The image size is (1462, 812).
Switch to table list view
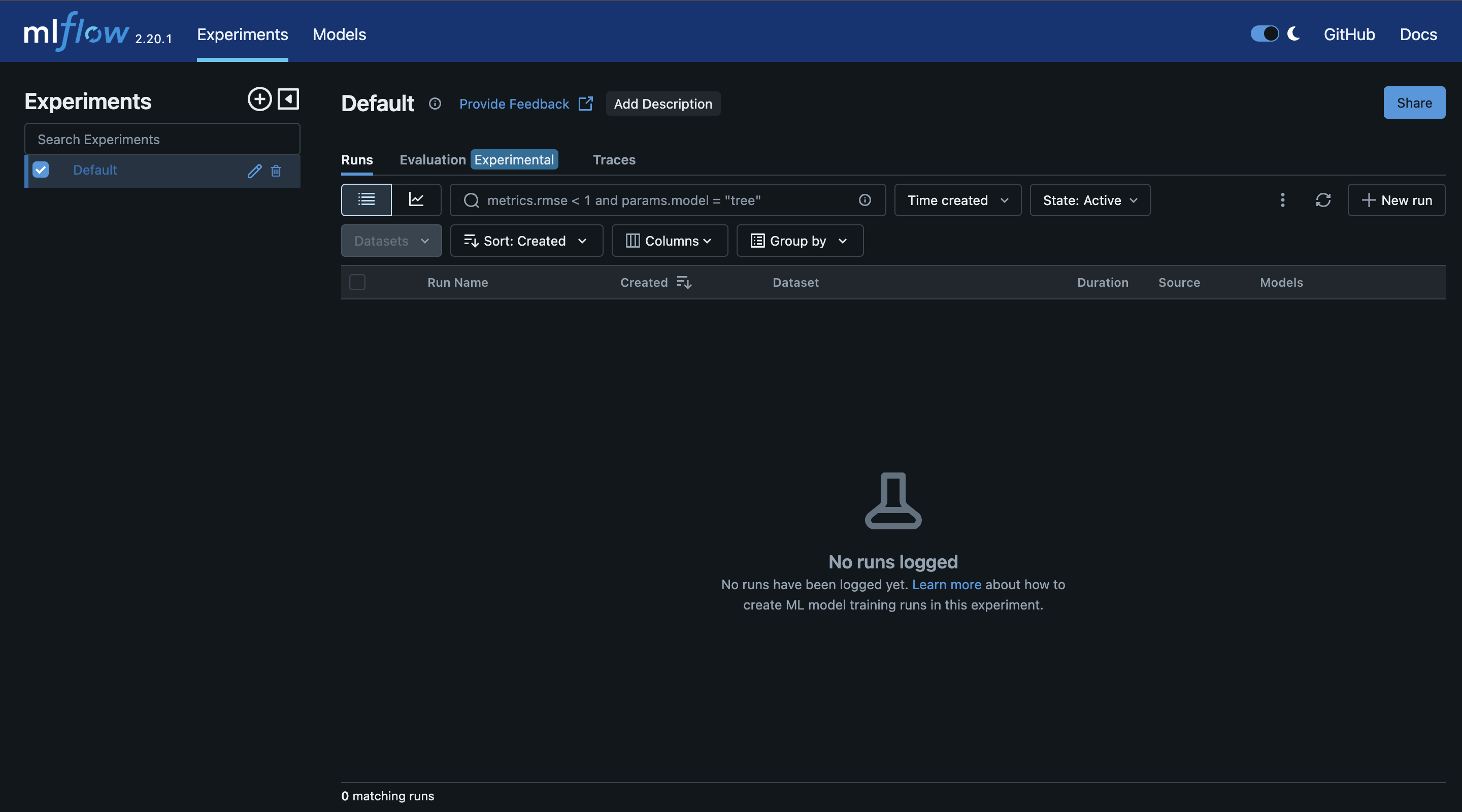366,200
